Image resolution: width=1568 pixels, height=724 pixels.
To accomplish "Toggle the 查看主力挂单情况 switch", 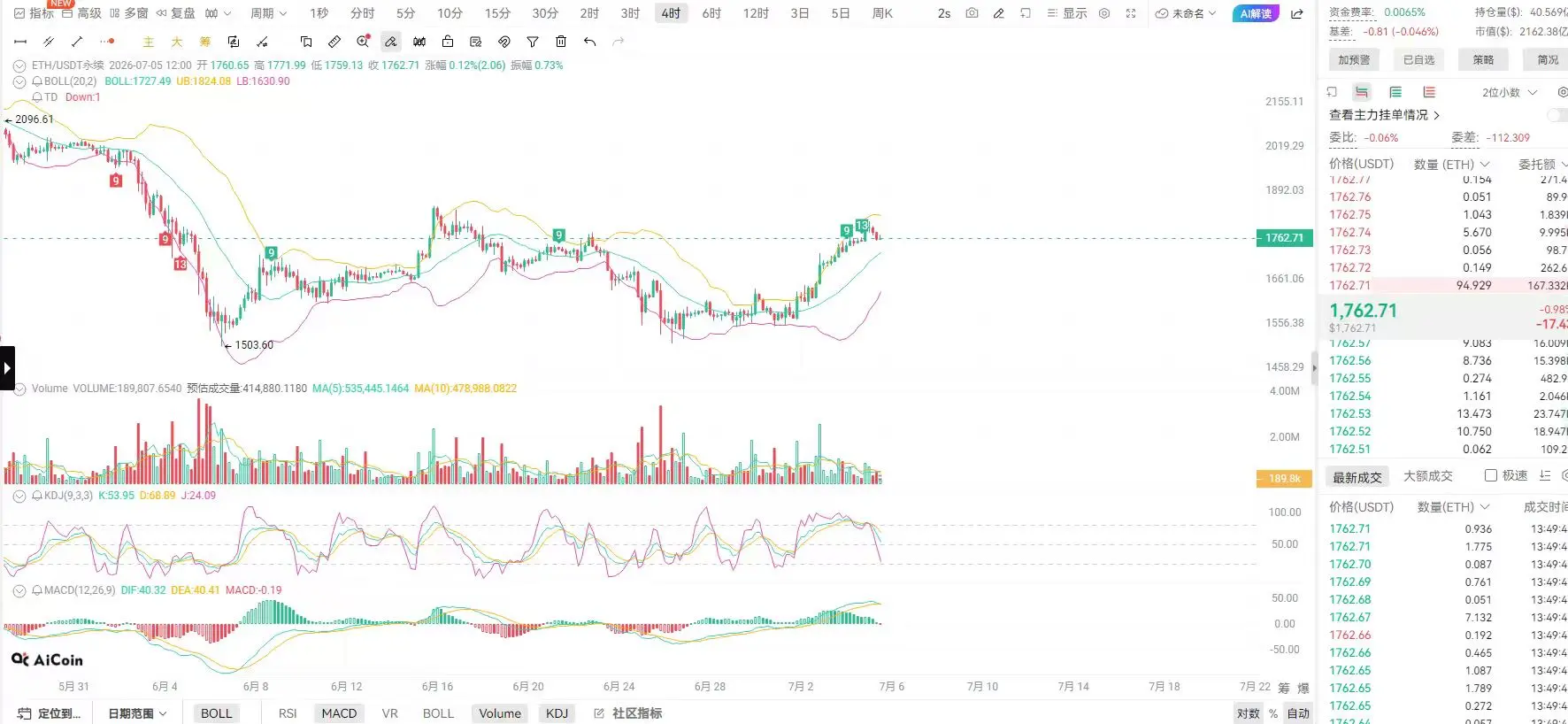I will click(x=1557, y=115).
